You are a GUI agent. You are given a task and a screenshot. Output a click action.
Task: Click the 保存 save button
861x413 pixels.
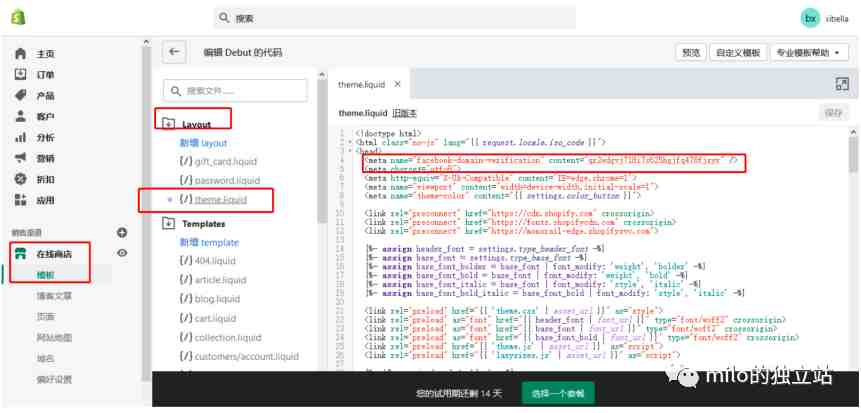tap(833, 113)
